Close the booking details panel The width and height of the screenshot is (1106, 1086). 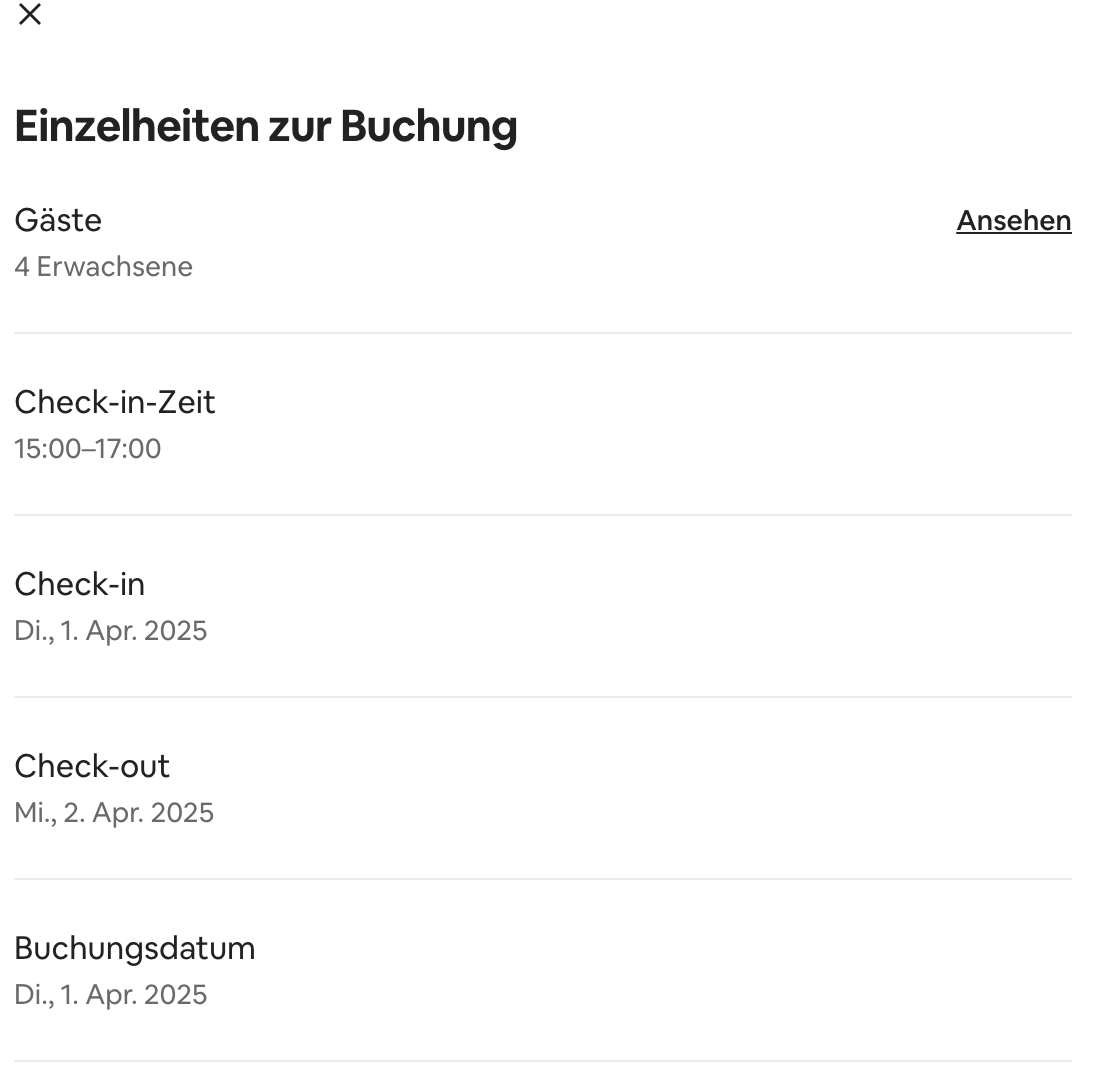30,14
